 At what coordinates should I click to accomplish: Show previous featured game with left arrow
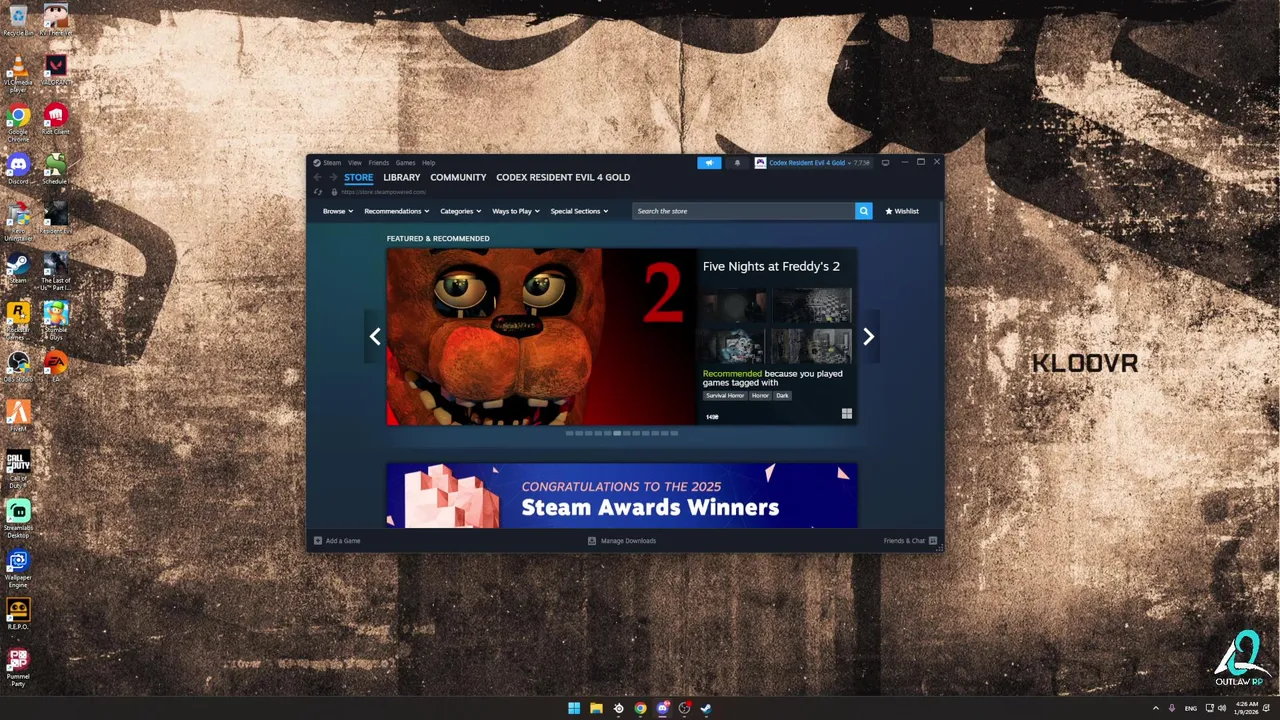pos(375,337)
